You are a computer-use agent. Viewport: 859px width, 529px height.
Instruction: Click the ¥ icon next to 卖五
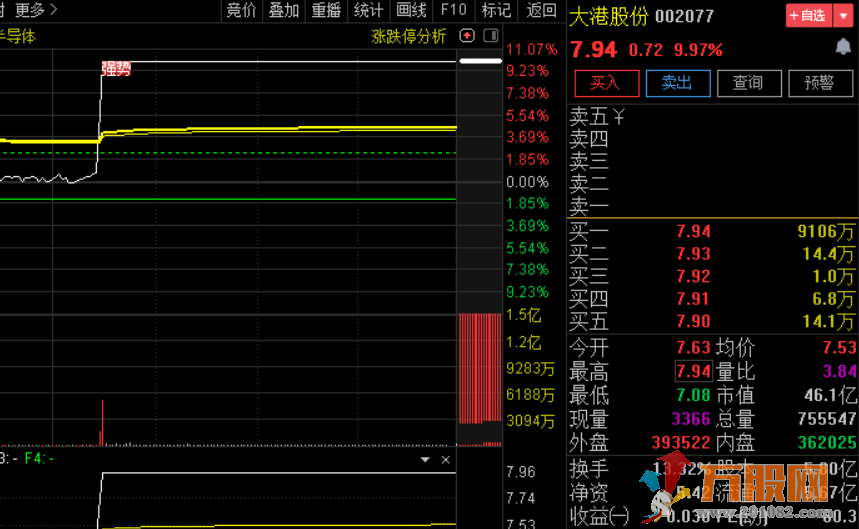pos(619,116)
